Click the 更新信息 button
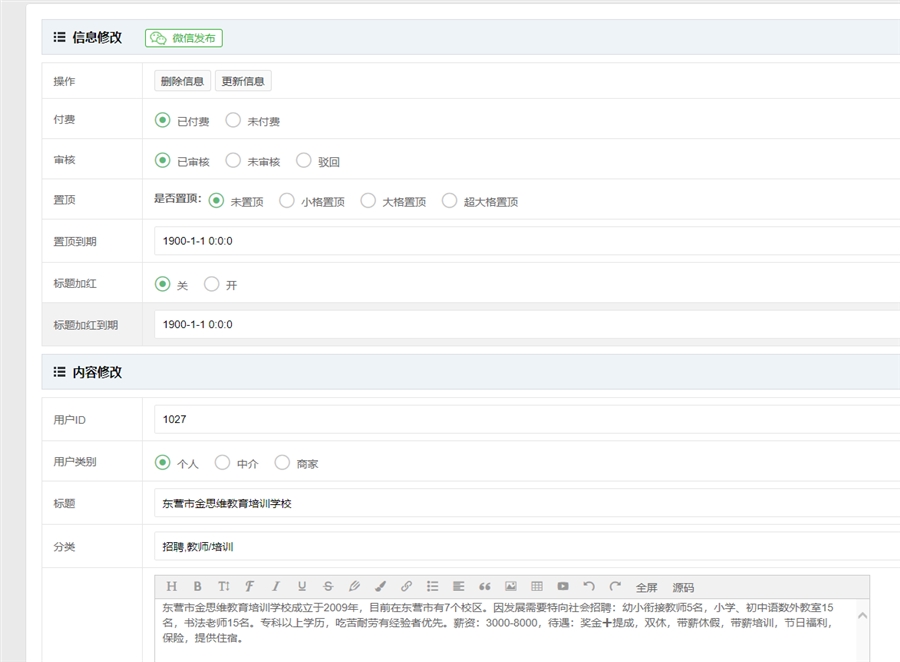Screen dimensions: 900x662 click(x=243, y=82)
